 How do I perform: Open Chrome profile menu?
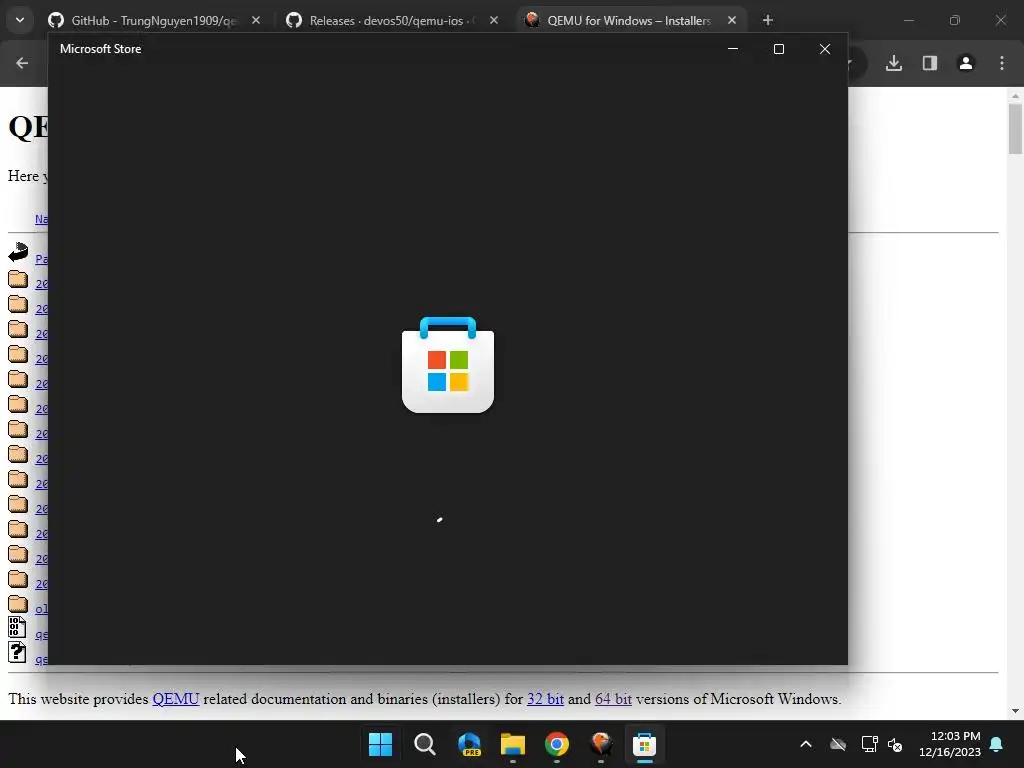click(x=966, y=63)
